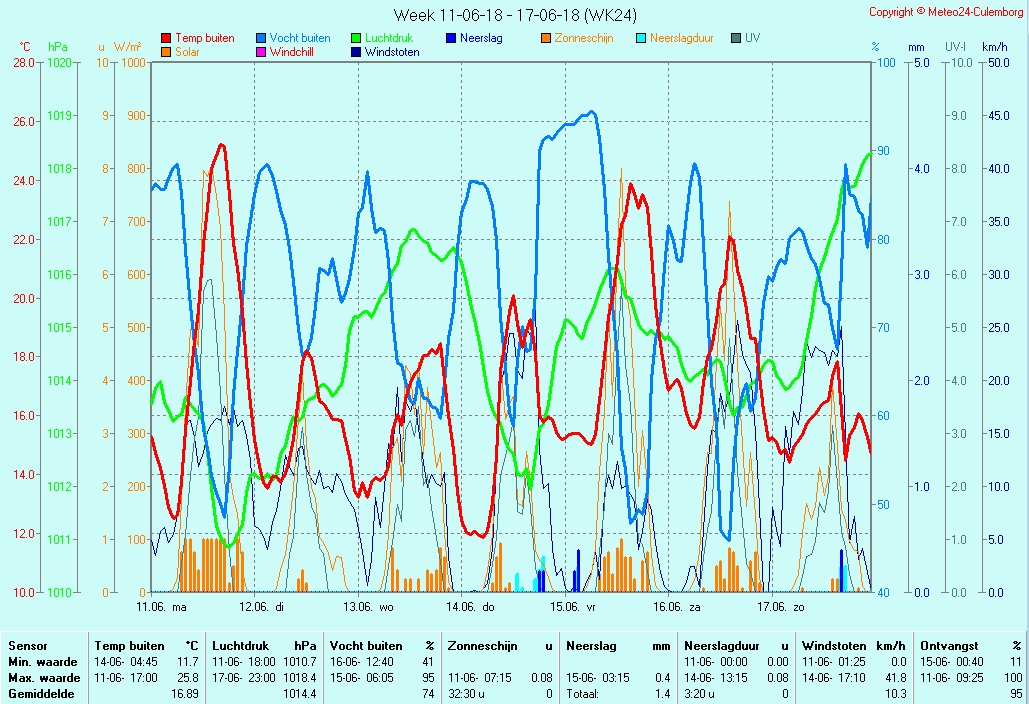Click the red Temp buiten legend swatch
Viewport: 1029px width, 704px height.
166,39
